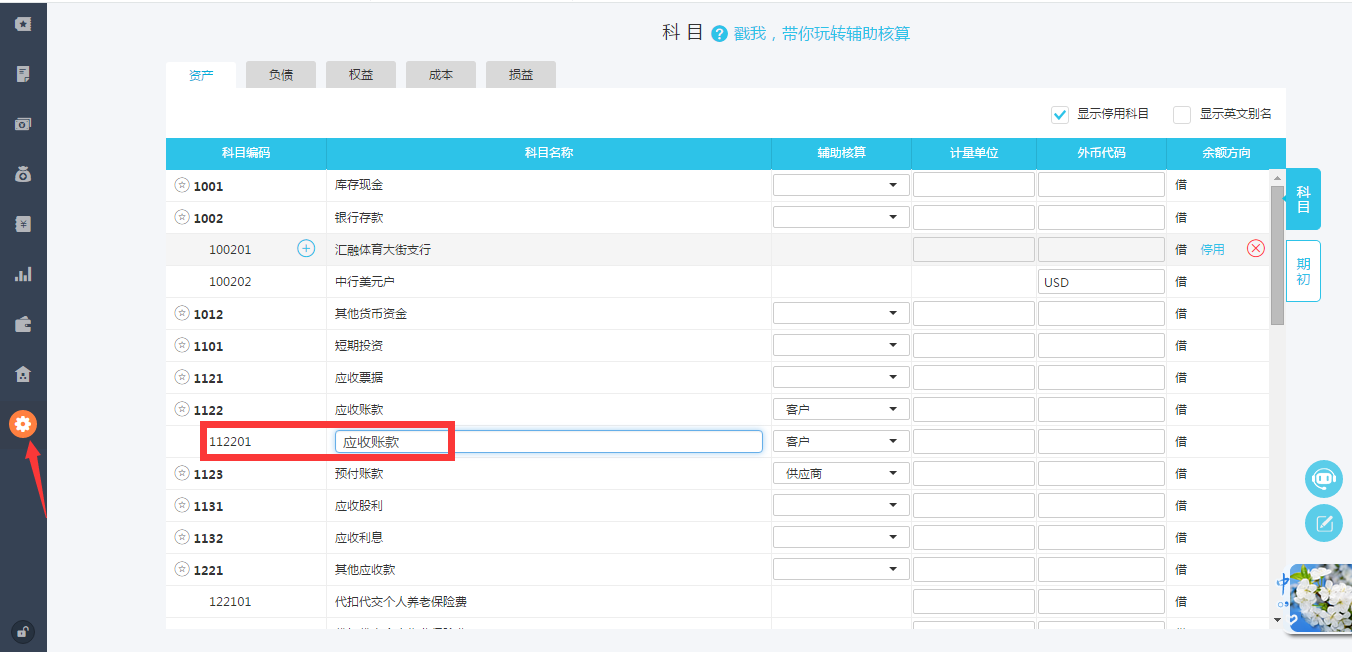This screenshot has height=652, width=1352.
Task: Open 辅助核算 dropdown for 应收票据
Action: pos(841,377)
